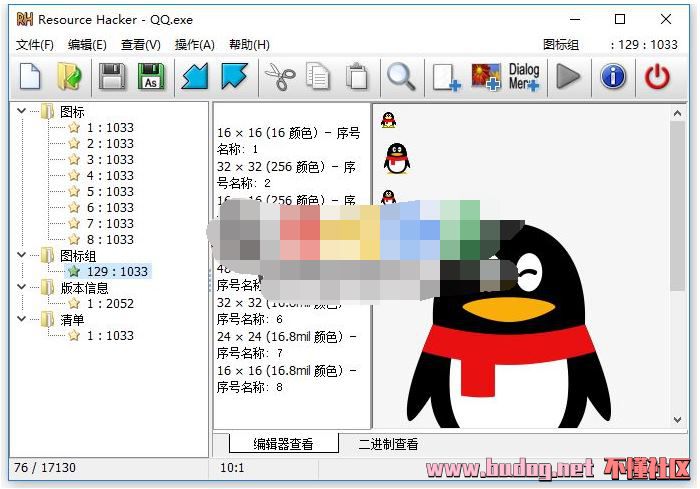
Task: Click the scissors Cut icon
Action: tap(280, 77)
